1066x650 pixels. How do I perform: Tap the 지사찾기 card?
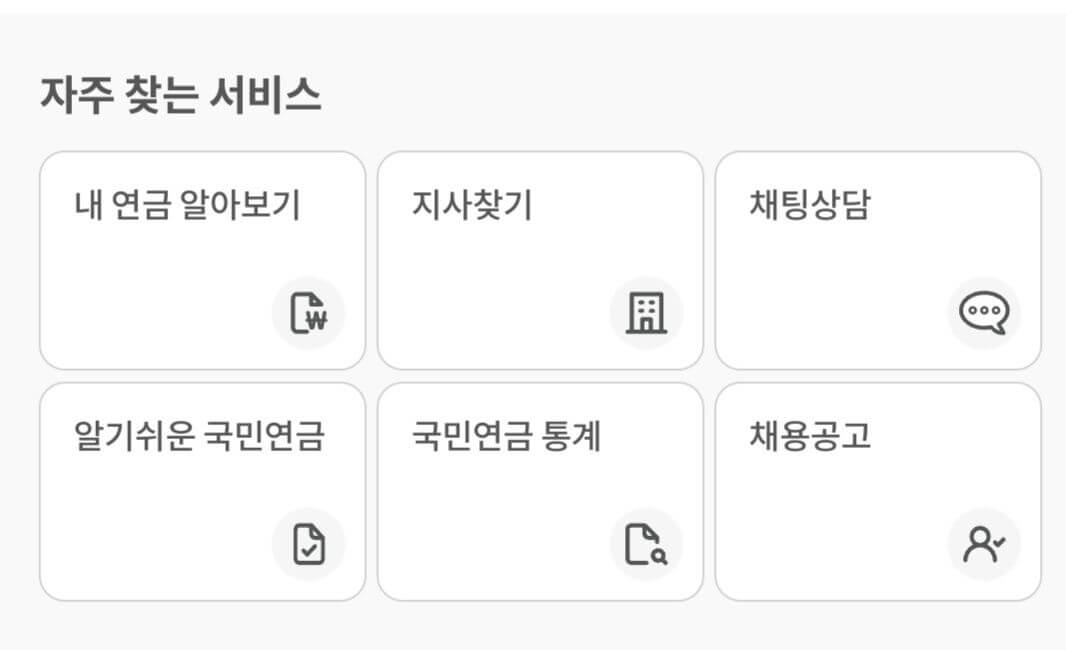pos(540,257)
